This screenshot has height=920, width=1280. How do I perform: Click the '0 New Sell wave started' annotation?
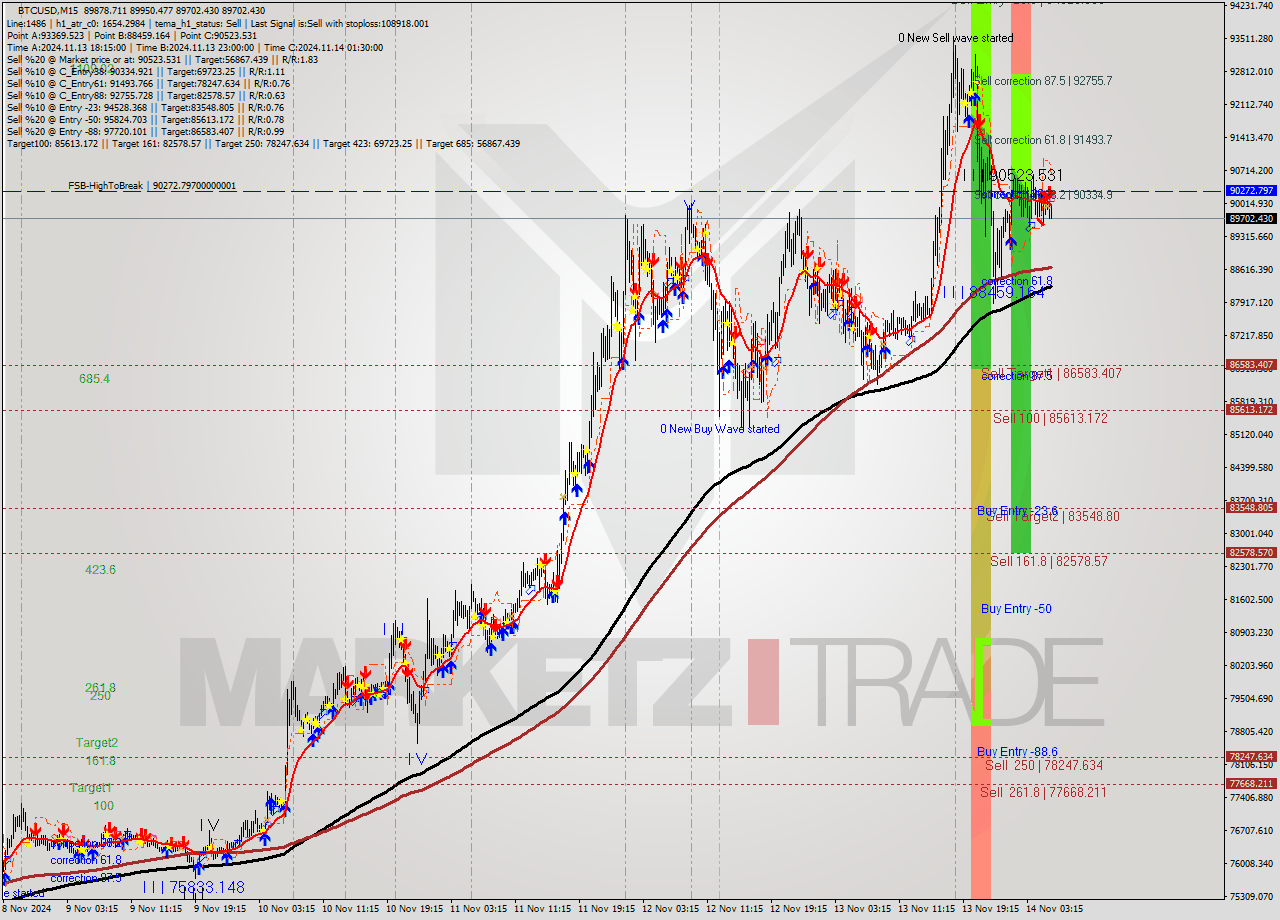pyautogui.click(x=955, y=38)
